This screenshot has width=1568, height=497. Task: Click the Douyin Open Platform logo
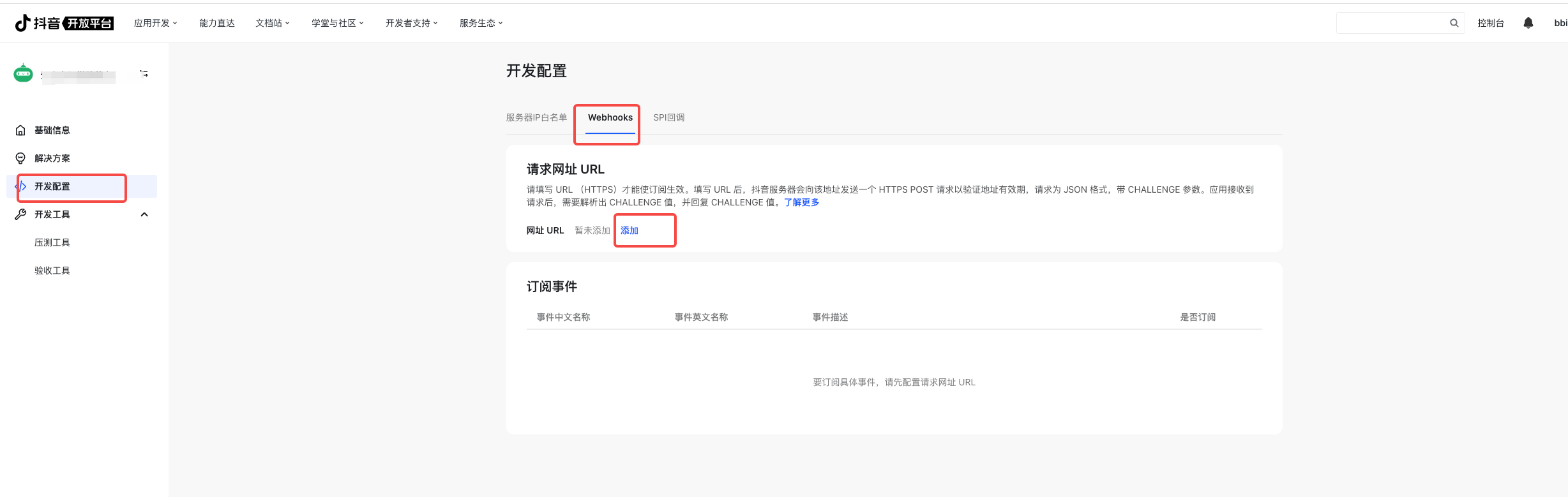pos(64,23)
